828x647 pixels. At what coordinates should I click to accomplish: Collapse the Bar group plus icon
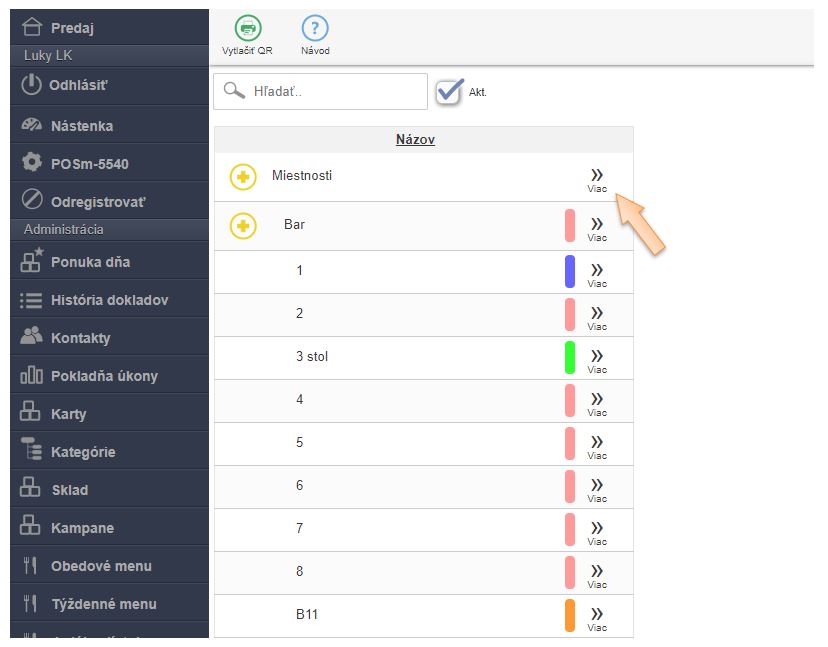pos(244,226)
